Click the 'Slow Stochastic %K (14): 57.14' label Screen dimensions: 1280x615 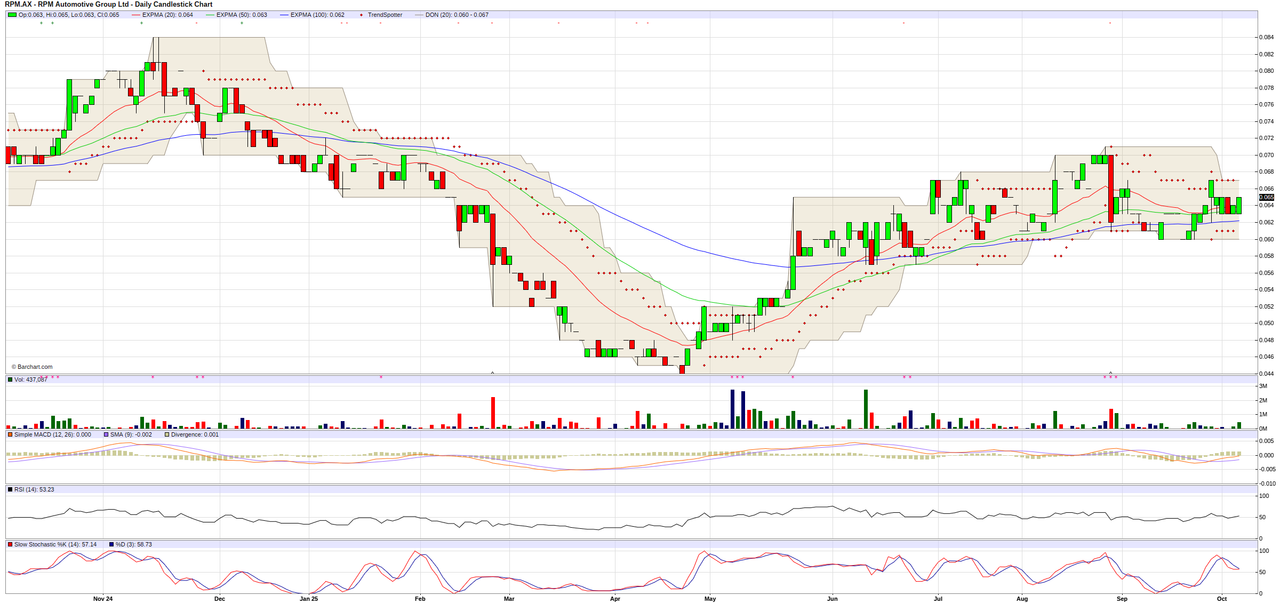click(56, 545)
